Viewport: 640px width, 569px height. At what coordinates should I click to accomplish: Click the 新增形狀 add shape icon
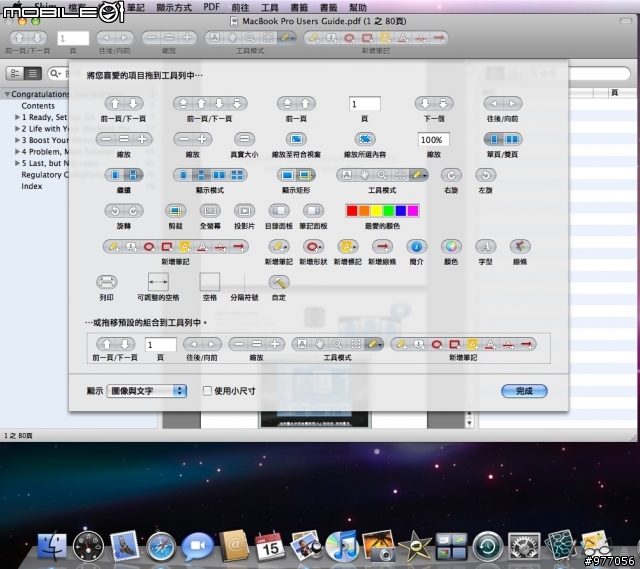coord(313,247)
